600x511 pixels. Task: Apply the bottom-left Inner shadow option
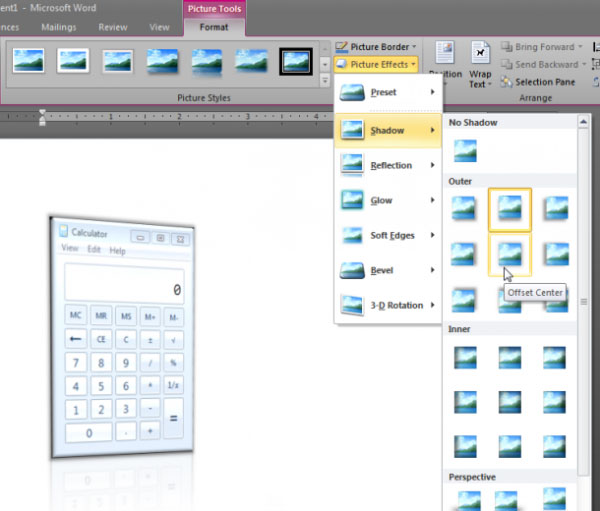pos(465,446)
